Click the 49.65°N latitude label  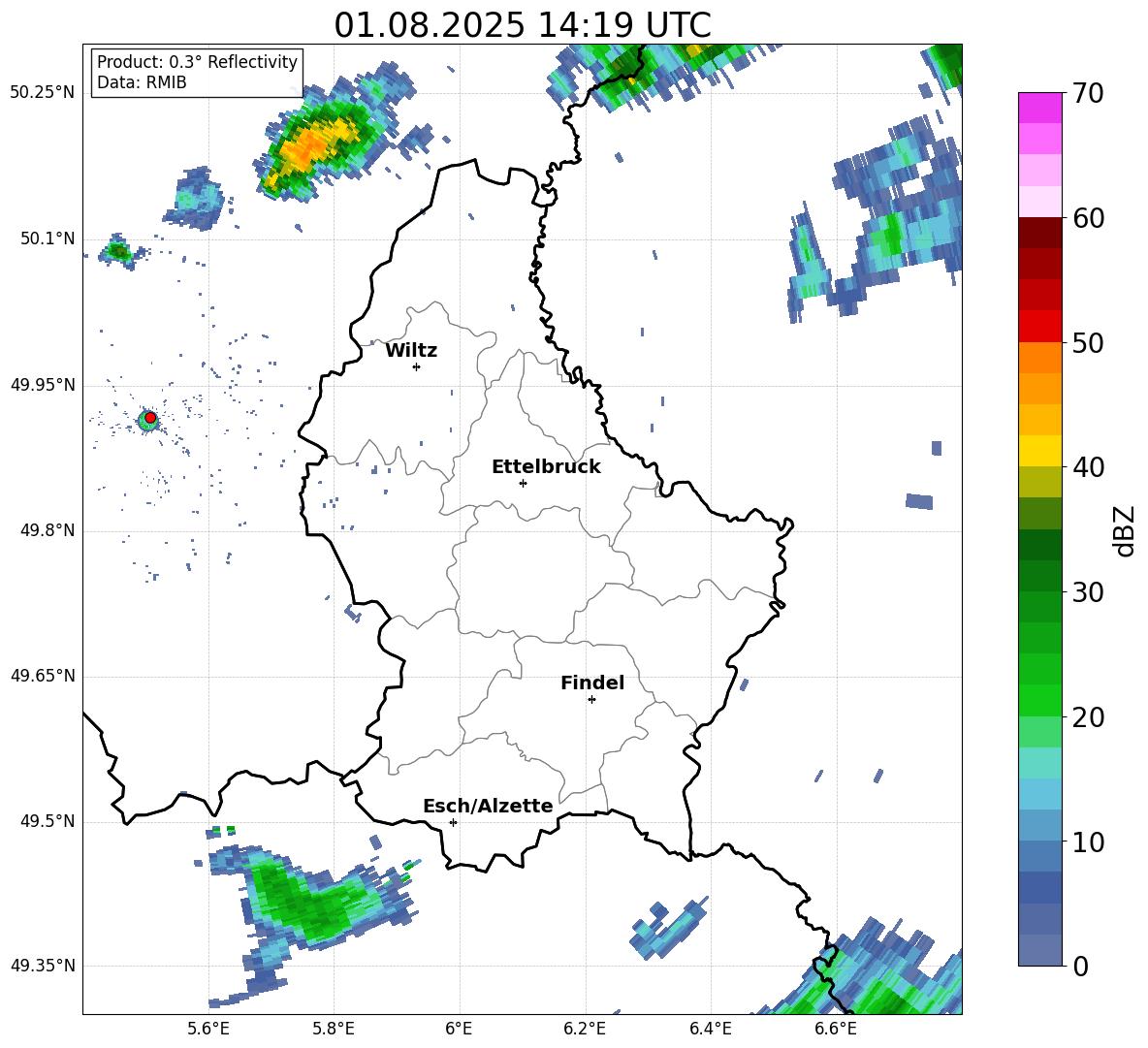point(44,675)
